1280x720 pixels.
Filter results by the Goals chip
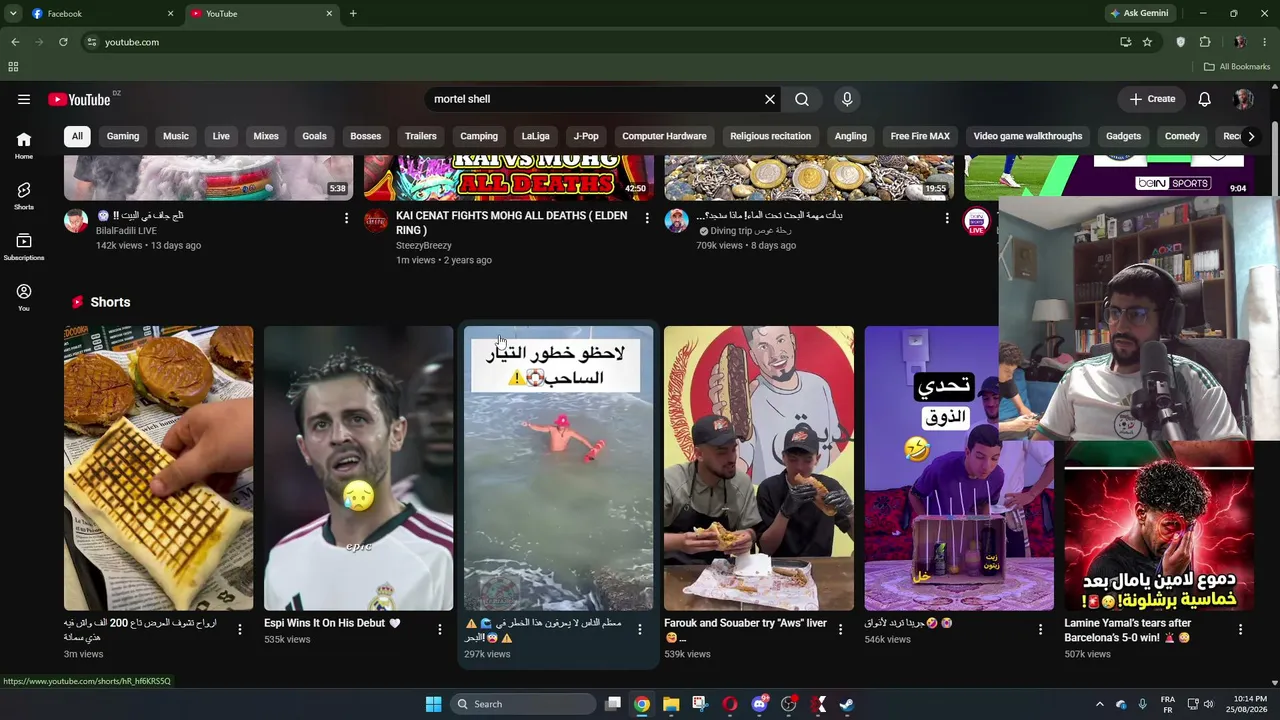click(x=314, y=136)
